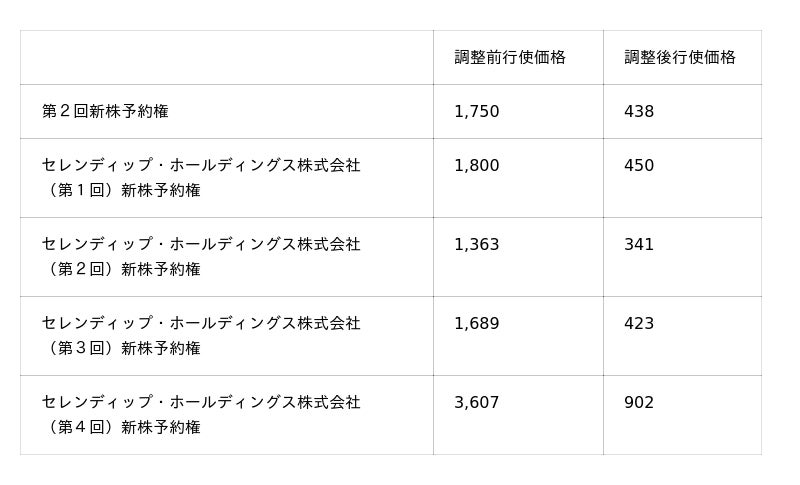The width and height of the screenshot is (800, 485).
Task: Select the first row label 第２回新株予約権 without company name
Action: pos(105,112)
